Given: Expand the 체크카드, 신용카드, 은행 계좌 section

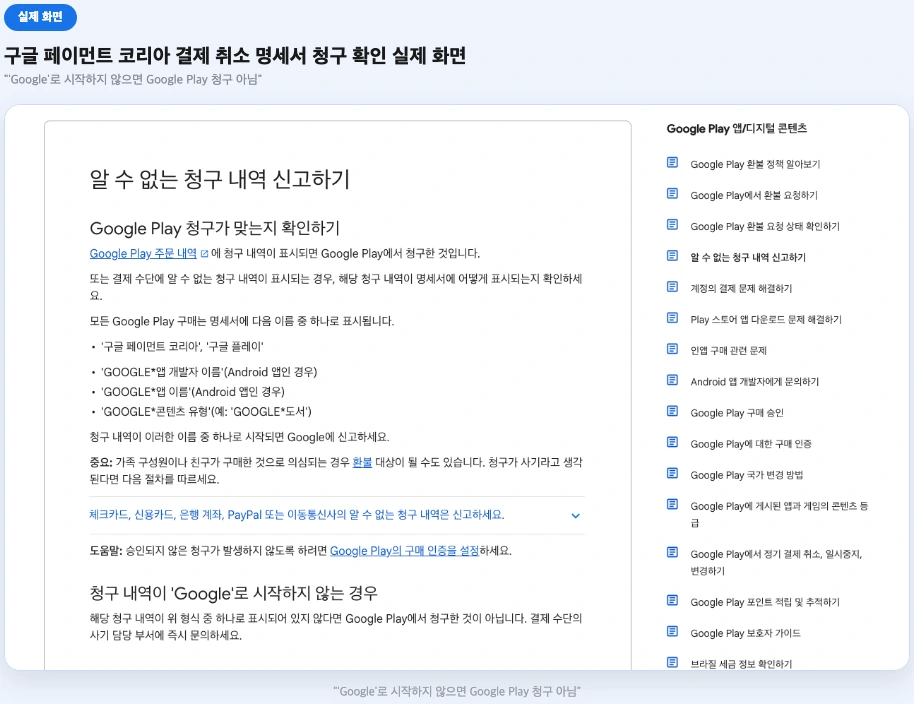Looking at the screenshot, I should pyautogui.click(x=337, y=515).
